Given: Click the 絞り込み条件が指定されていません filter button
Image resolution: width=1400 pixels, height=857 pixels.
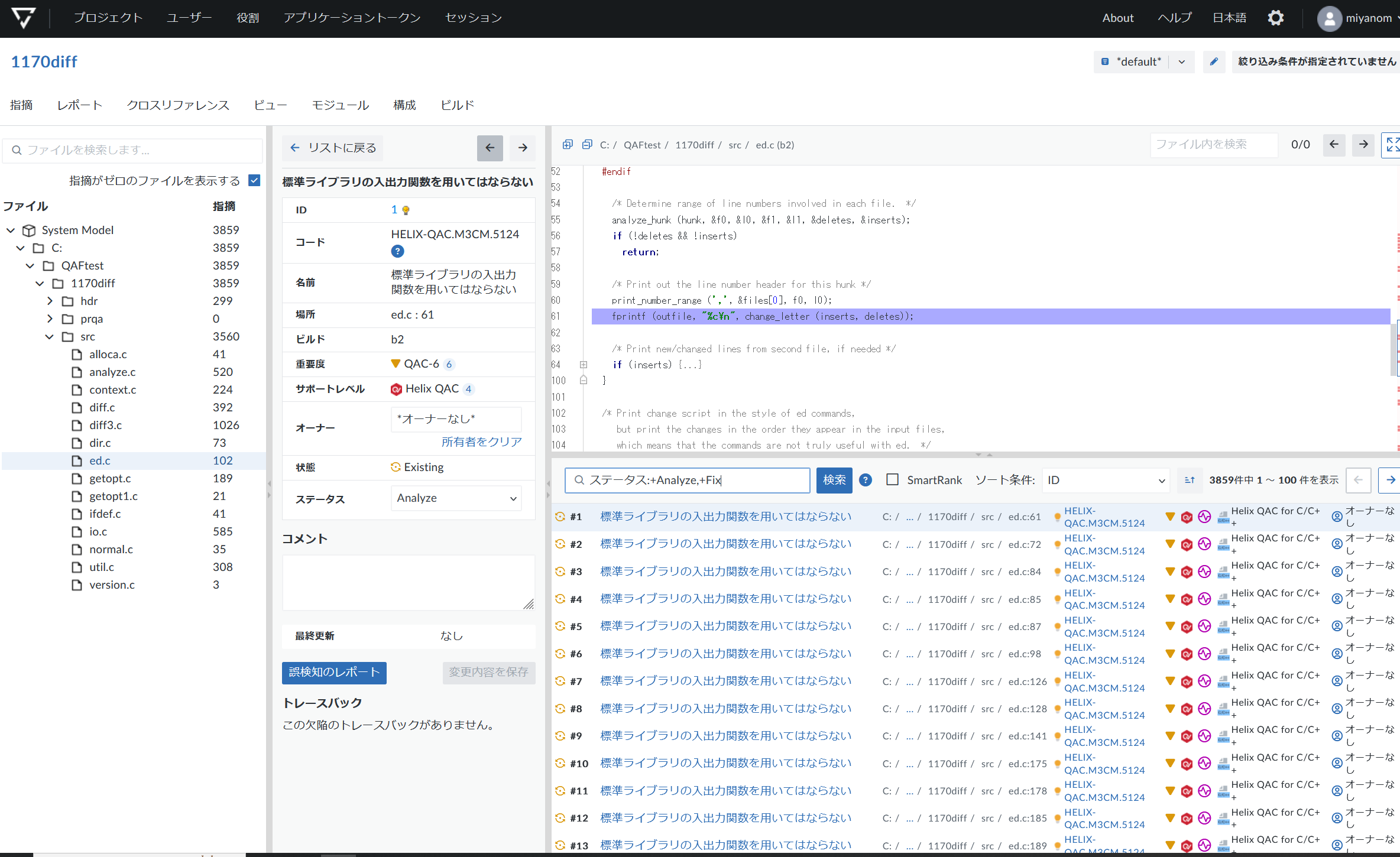Looking at the screenshot, I should click(x=1316, y=61).
